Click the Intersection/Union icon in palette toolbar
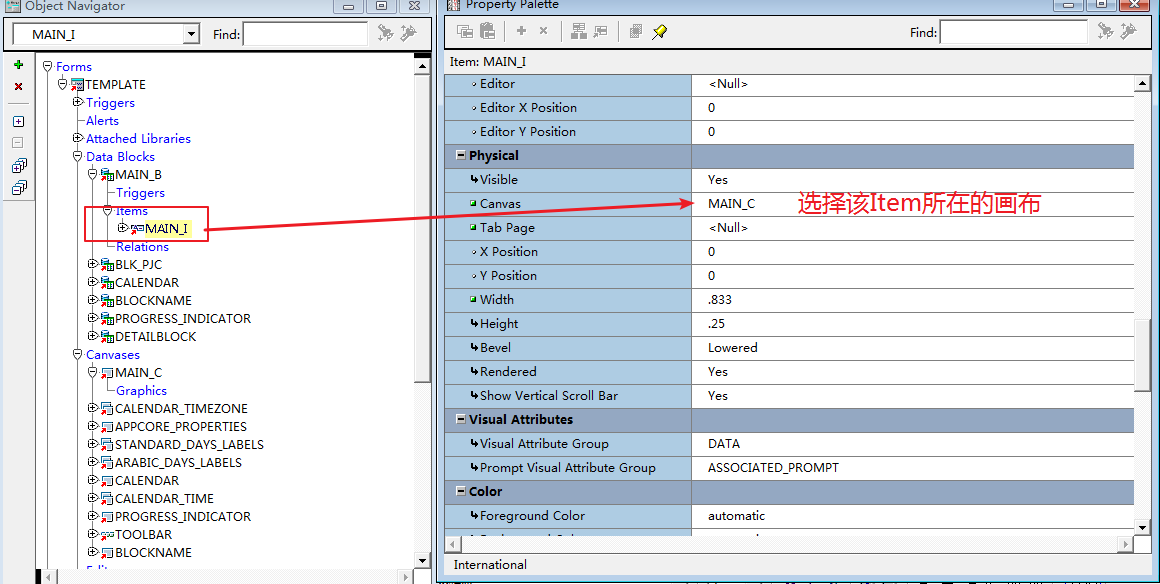This screenshot has height=584, width=1160. coord(635,31)
